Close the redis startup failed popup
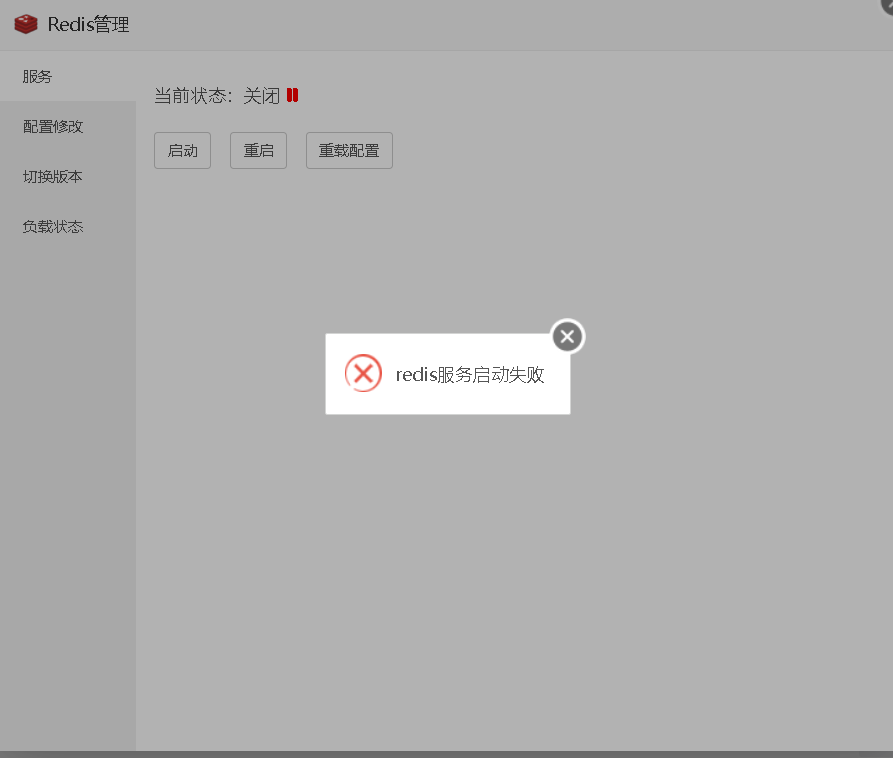Image resolution: width=893 pixels, height=758 pixels. 567,337
